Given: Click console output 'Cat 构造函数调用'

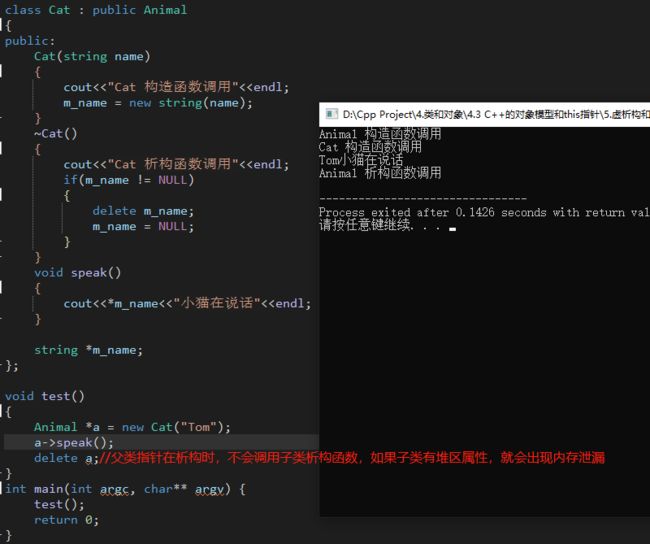Looking at the screenshot, I should [370, 147].
